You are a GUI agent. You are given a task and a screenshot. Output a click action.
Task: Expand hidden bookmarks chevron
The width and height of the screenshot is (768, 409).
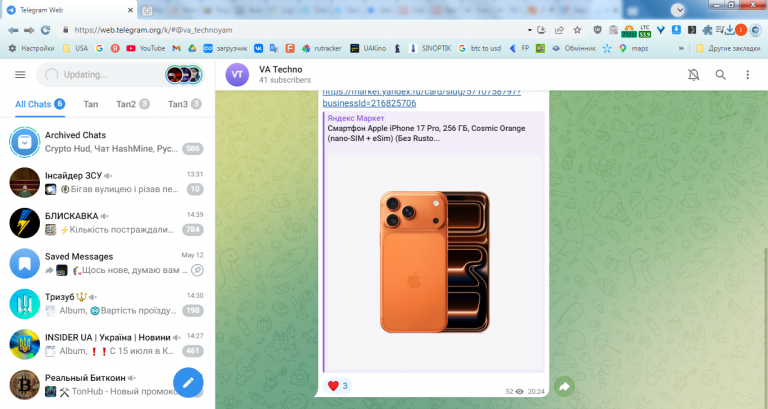(x=681, y=48)
